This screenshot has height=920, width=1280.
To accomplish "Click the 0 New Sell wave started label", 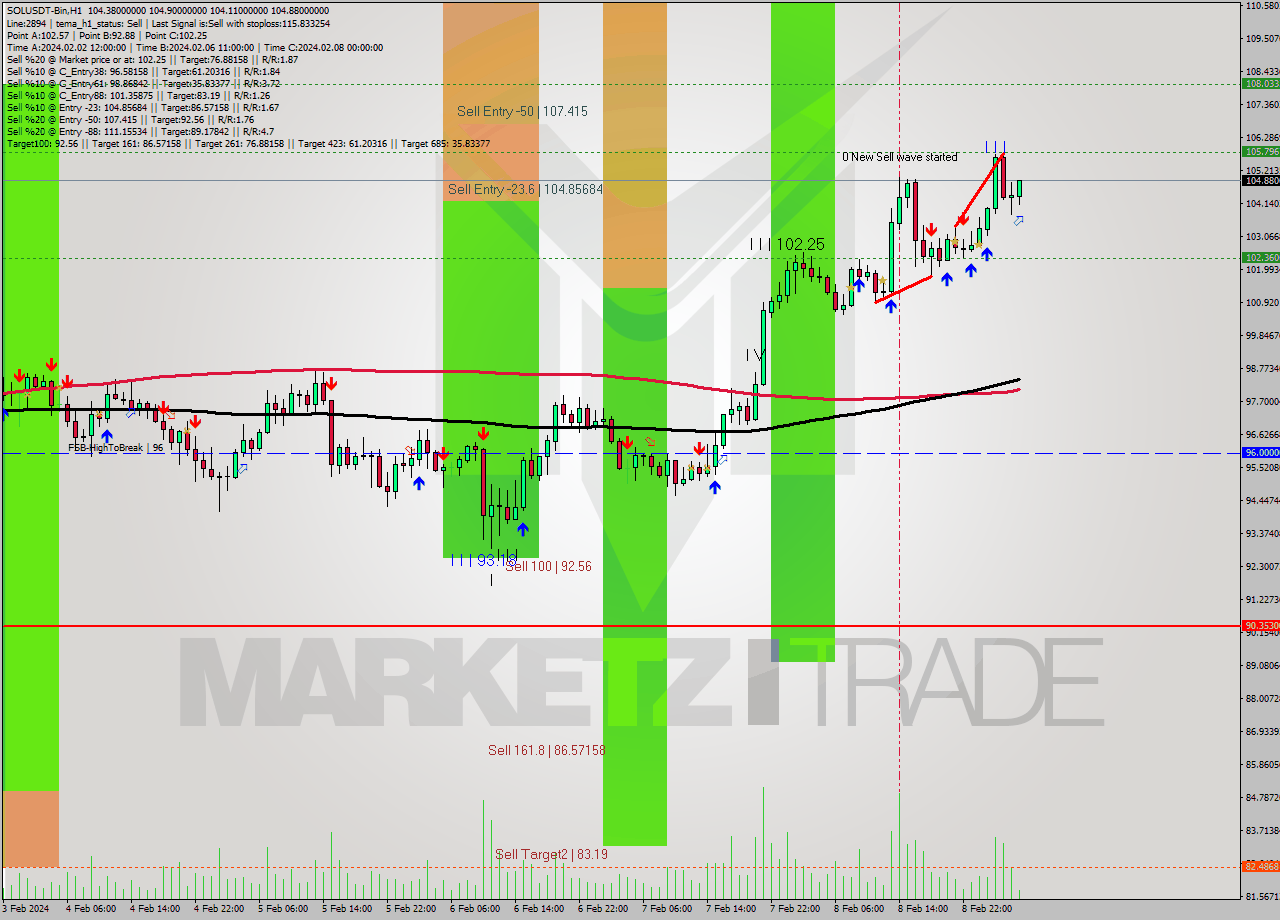I will [899, 157].
